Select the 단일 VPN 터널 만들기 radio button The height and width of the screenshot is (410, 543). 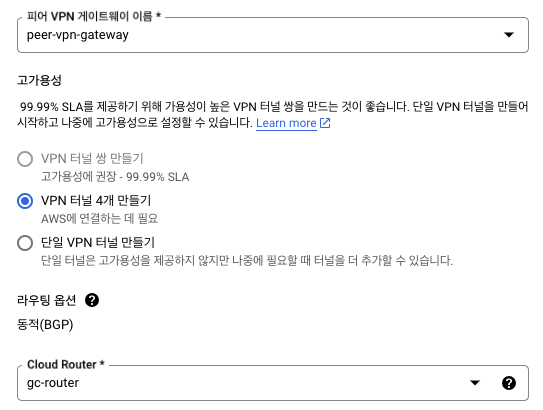click(25, 243)
